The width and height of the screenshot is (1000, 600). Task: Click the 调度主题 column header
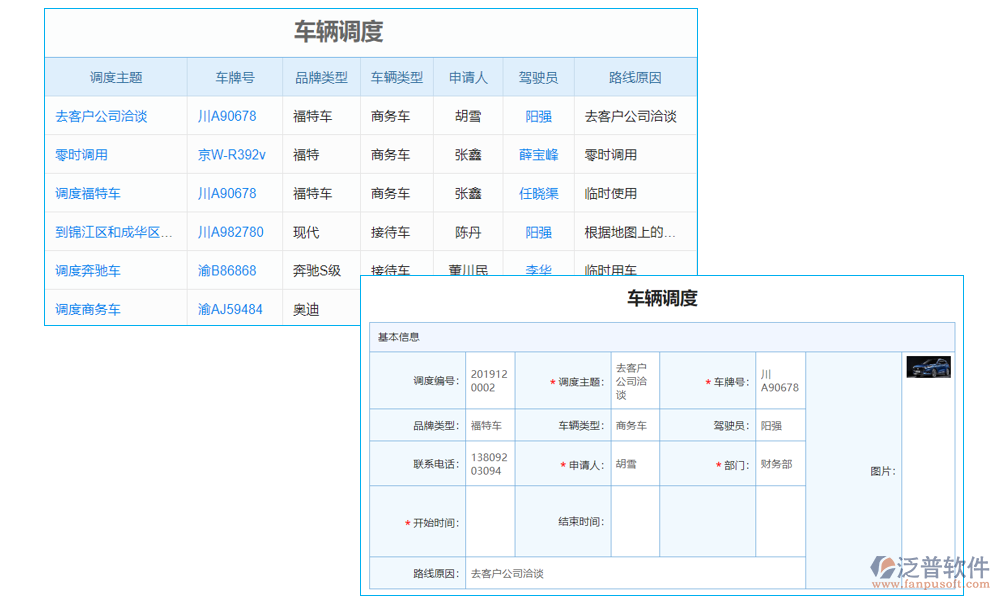pyautogui.click(x=116, y=77)
